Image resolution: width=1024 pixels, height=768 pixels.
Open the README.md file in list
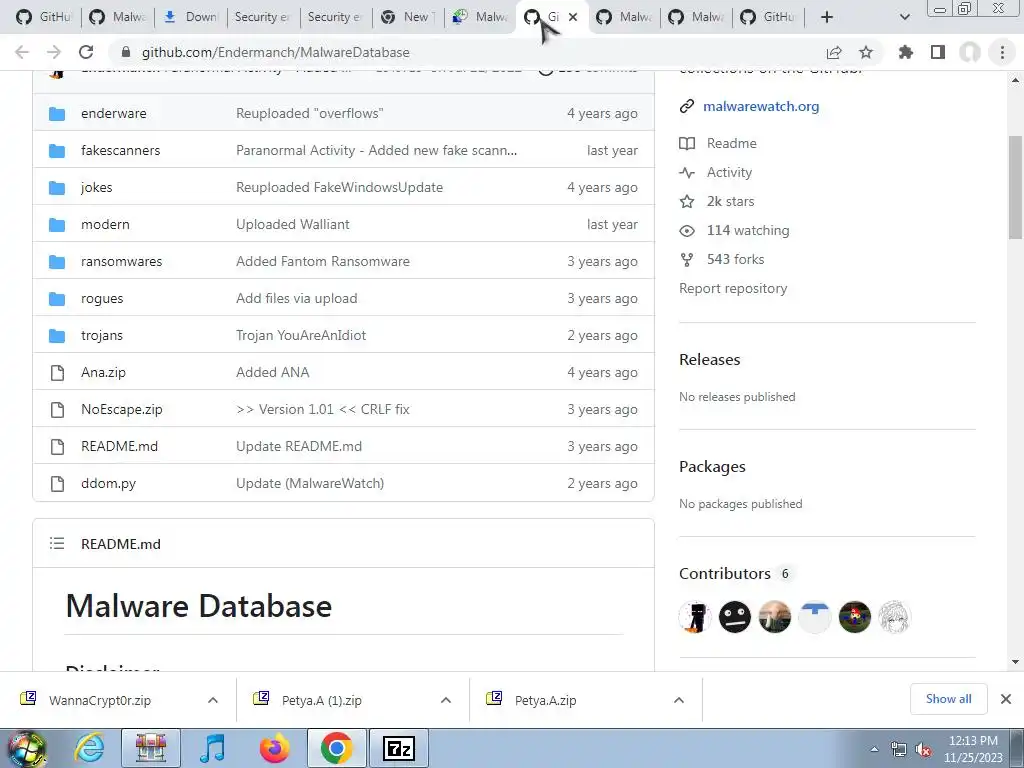click(x=120, y=446)
